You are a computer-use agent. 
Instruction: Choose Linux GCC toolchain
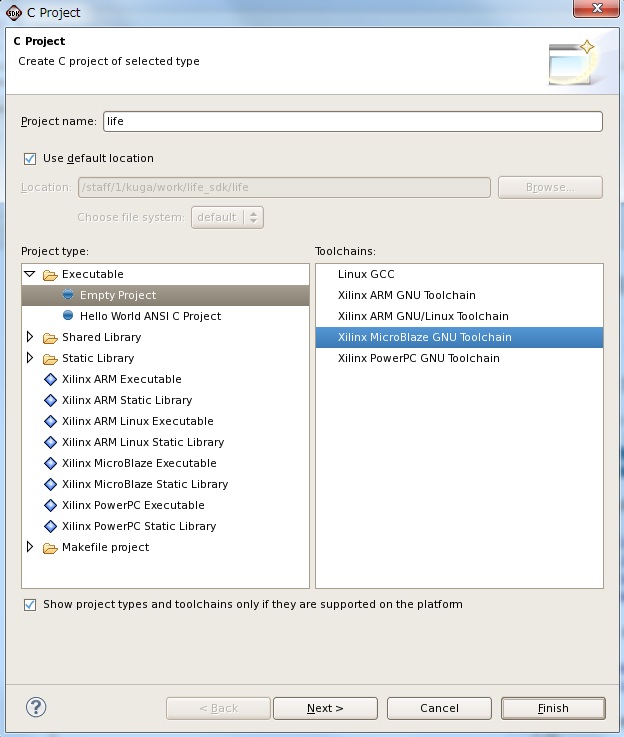click(460, 274)
